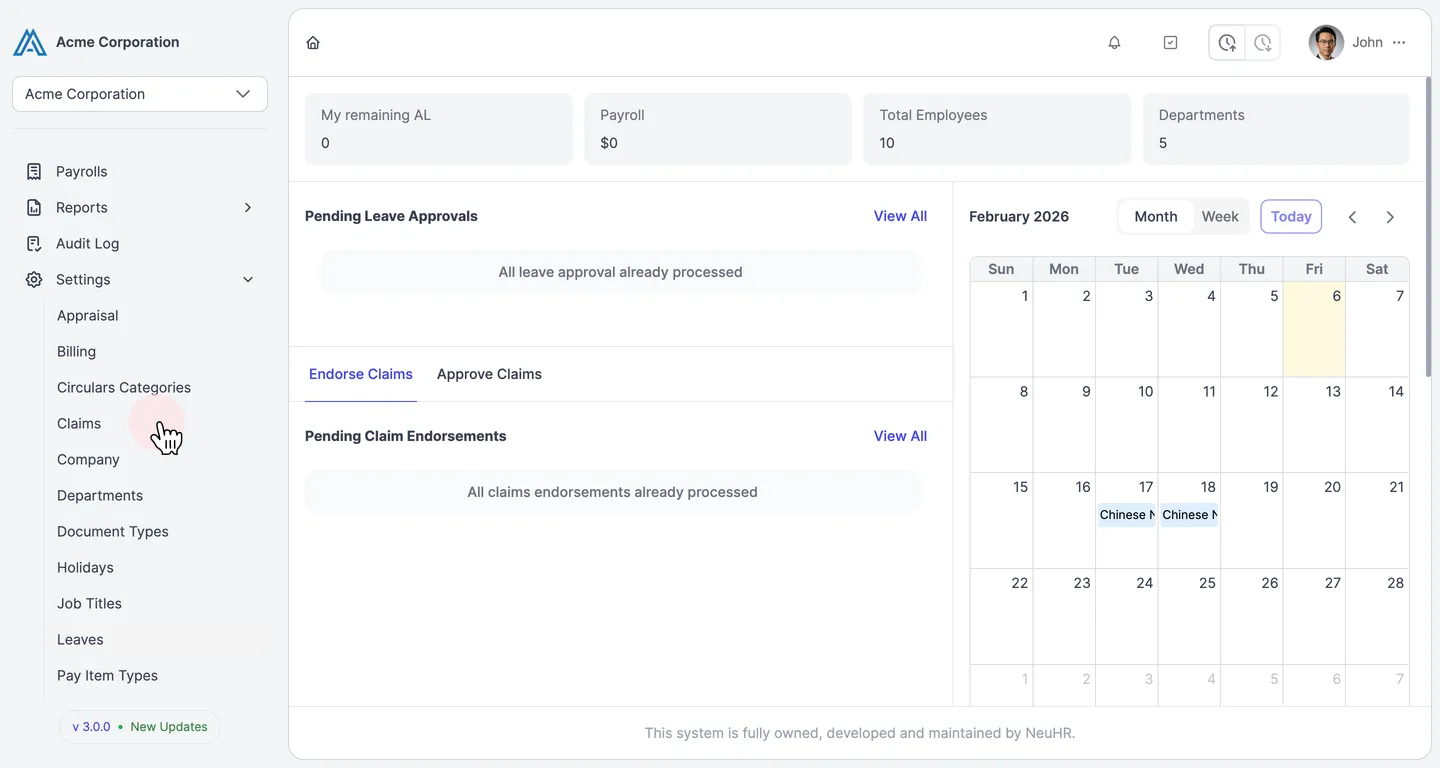Jump calendar to Today

[x=1291, y=217]
